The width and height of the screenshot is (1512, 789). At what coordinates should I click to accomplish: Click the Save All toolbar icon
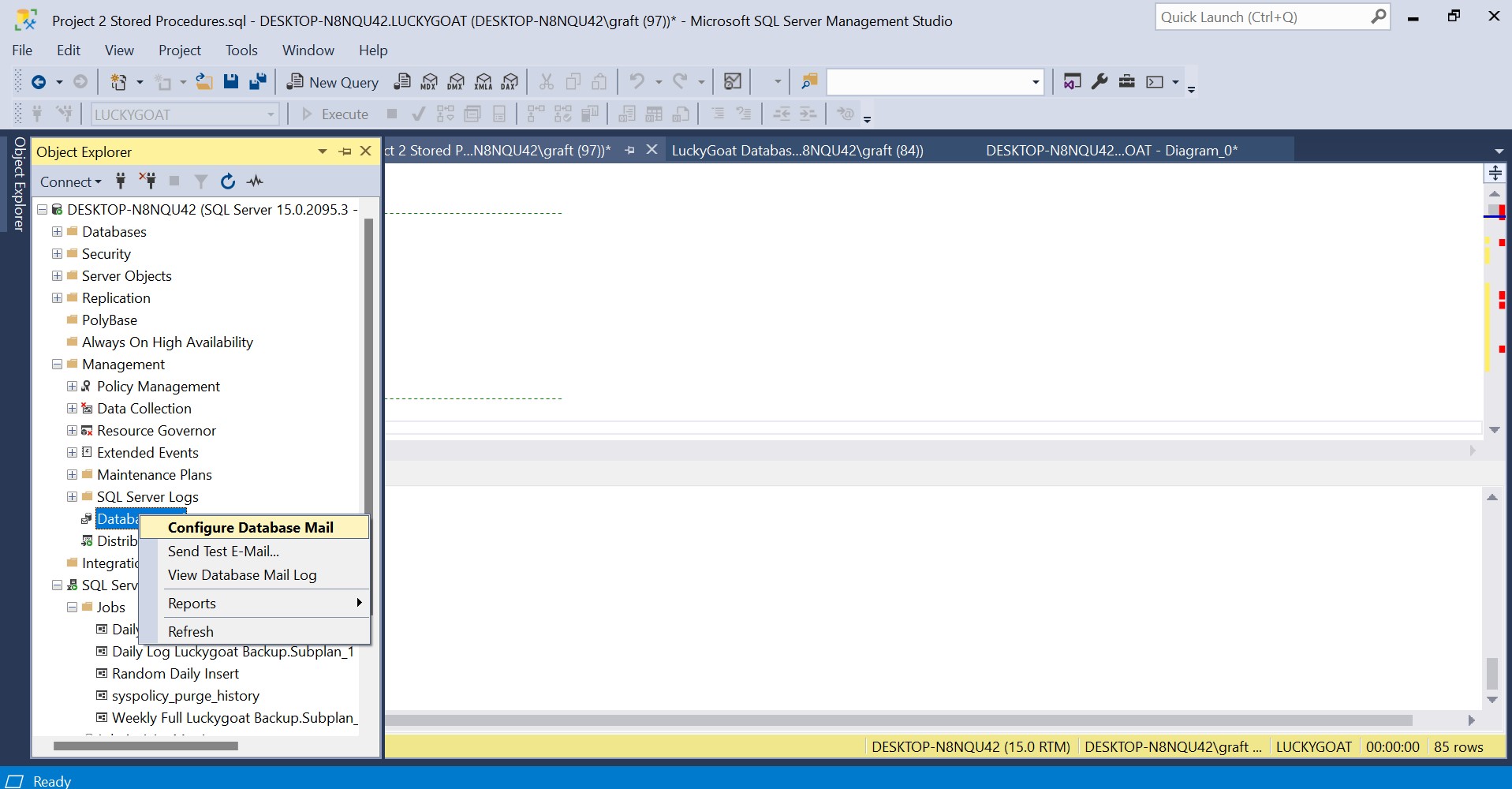tap(257, 82)
